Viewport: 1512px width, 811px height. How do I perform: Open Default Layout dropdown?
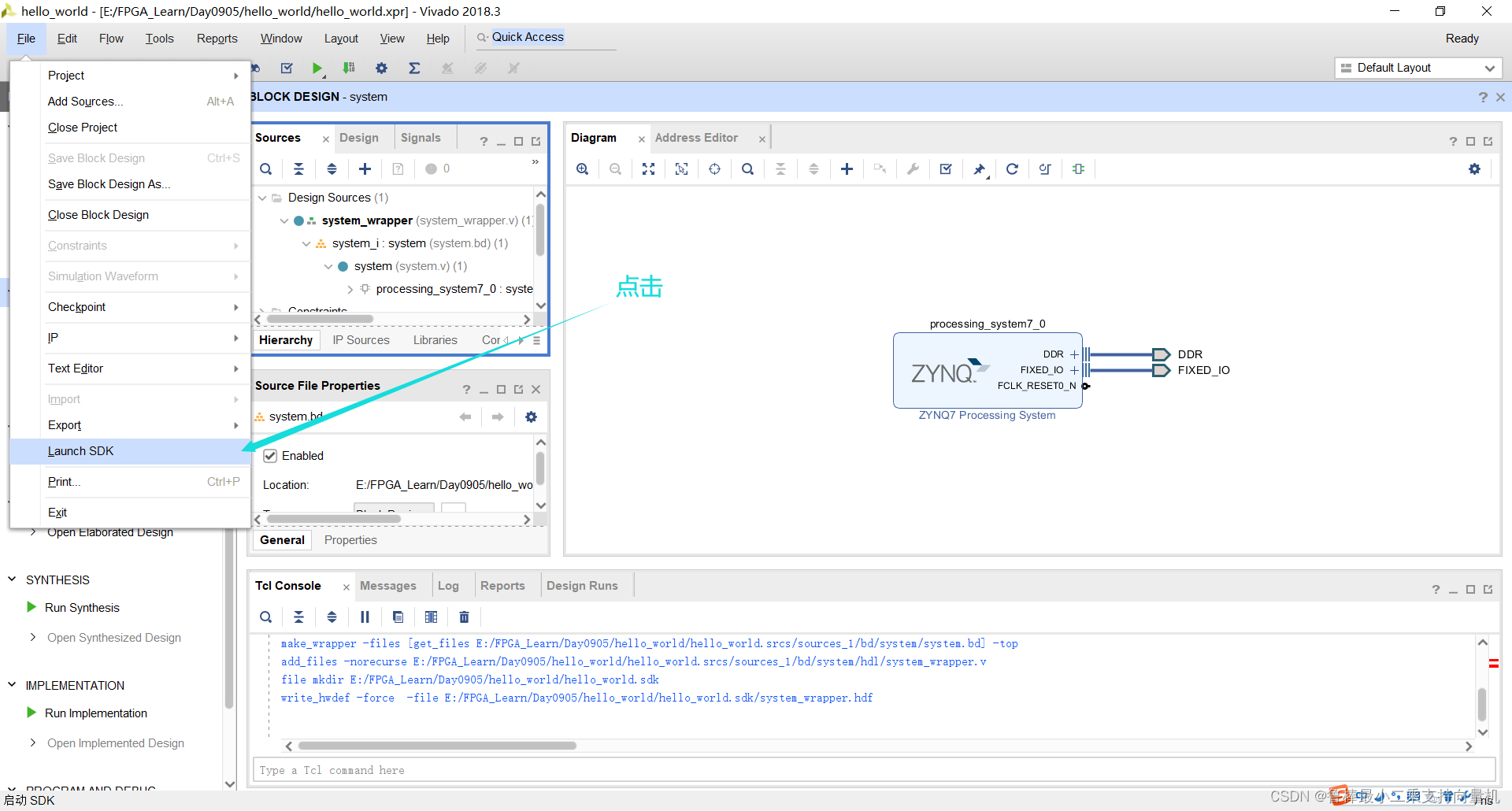tap(1418, 68)
